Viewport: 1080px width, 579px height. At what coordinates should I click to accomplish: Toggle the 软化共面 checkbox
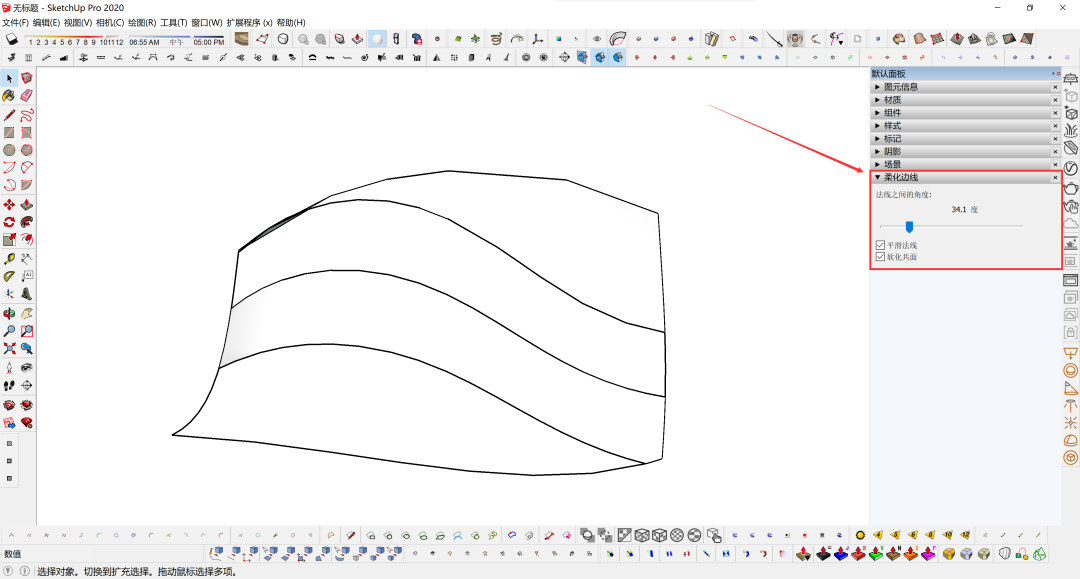880,257
